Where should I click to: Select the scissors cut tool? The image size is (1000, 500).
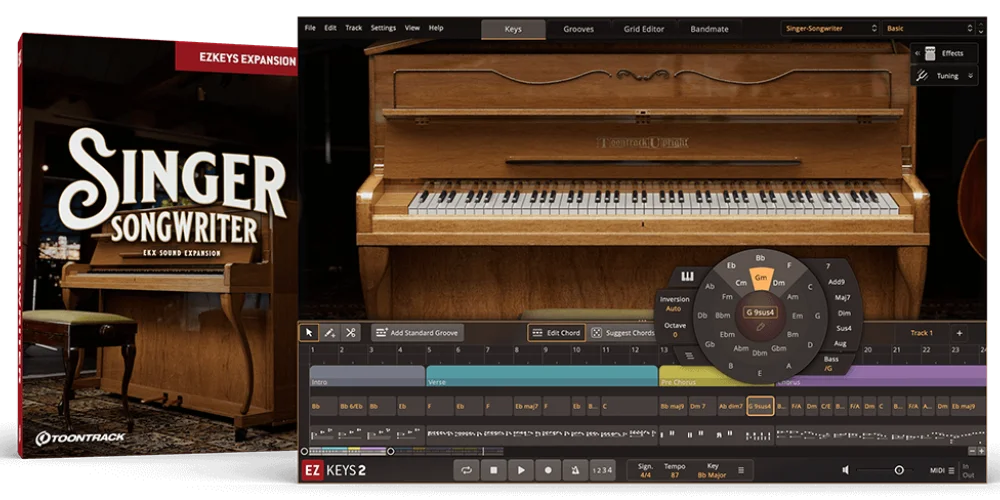350,332
